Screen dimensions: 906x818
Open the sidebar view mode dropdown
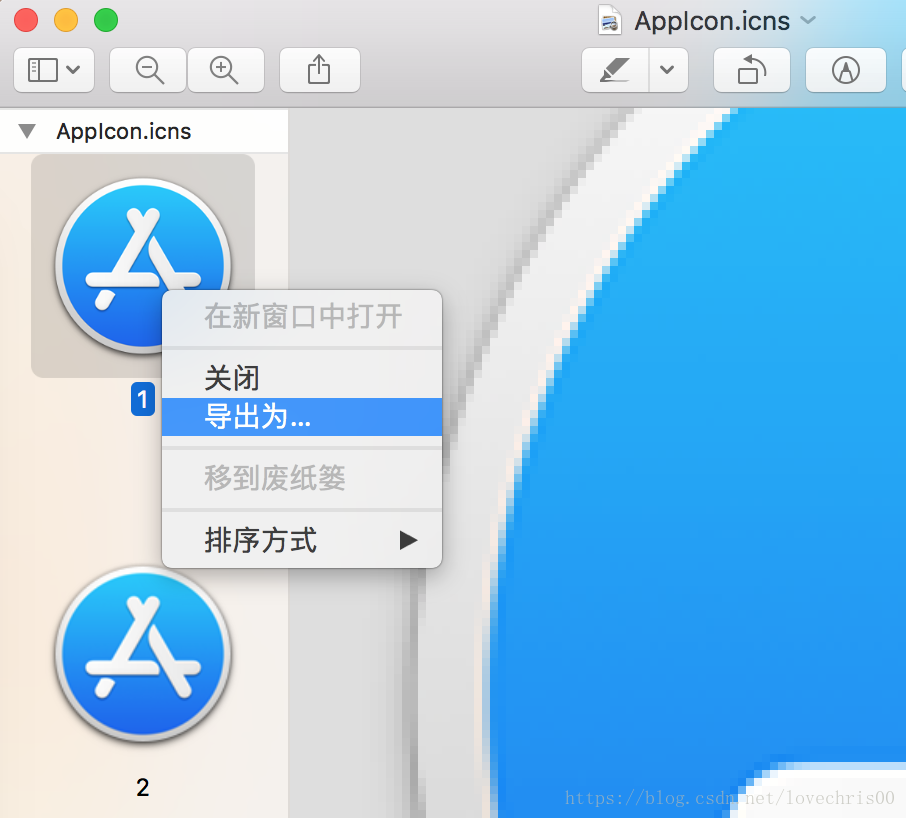point(54,70)
